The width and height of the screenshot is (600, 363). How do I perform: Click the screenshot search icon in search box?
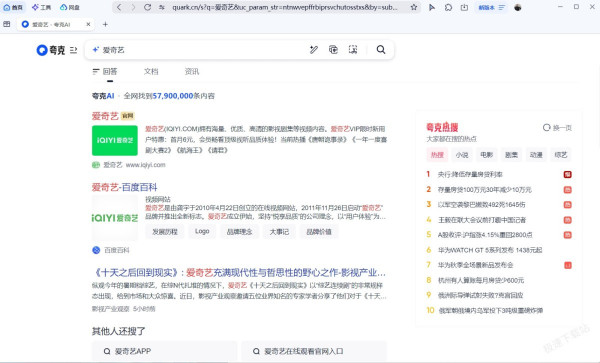click(353, 49)
